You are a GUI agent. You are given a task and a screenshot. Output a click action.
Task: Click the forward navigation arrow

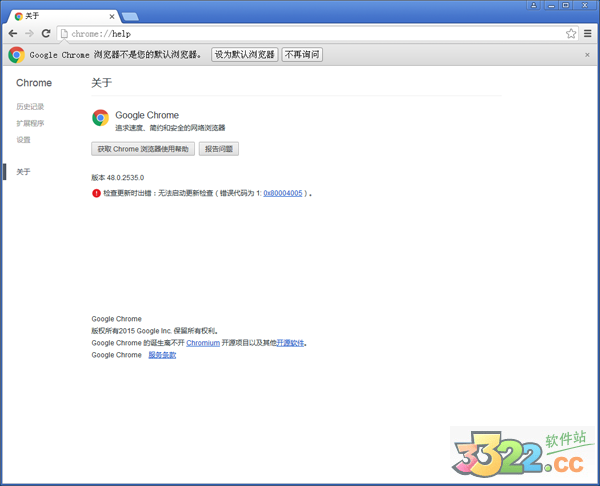[x=29, y=34]
